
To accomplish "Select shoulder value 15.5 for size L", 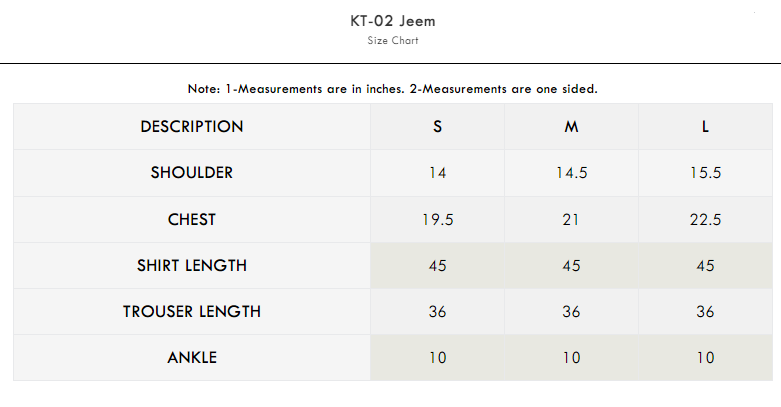I will pyautogui.click(x=705, y=173).
